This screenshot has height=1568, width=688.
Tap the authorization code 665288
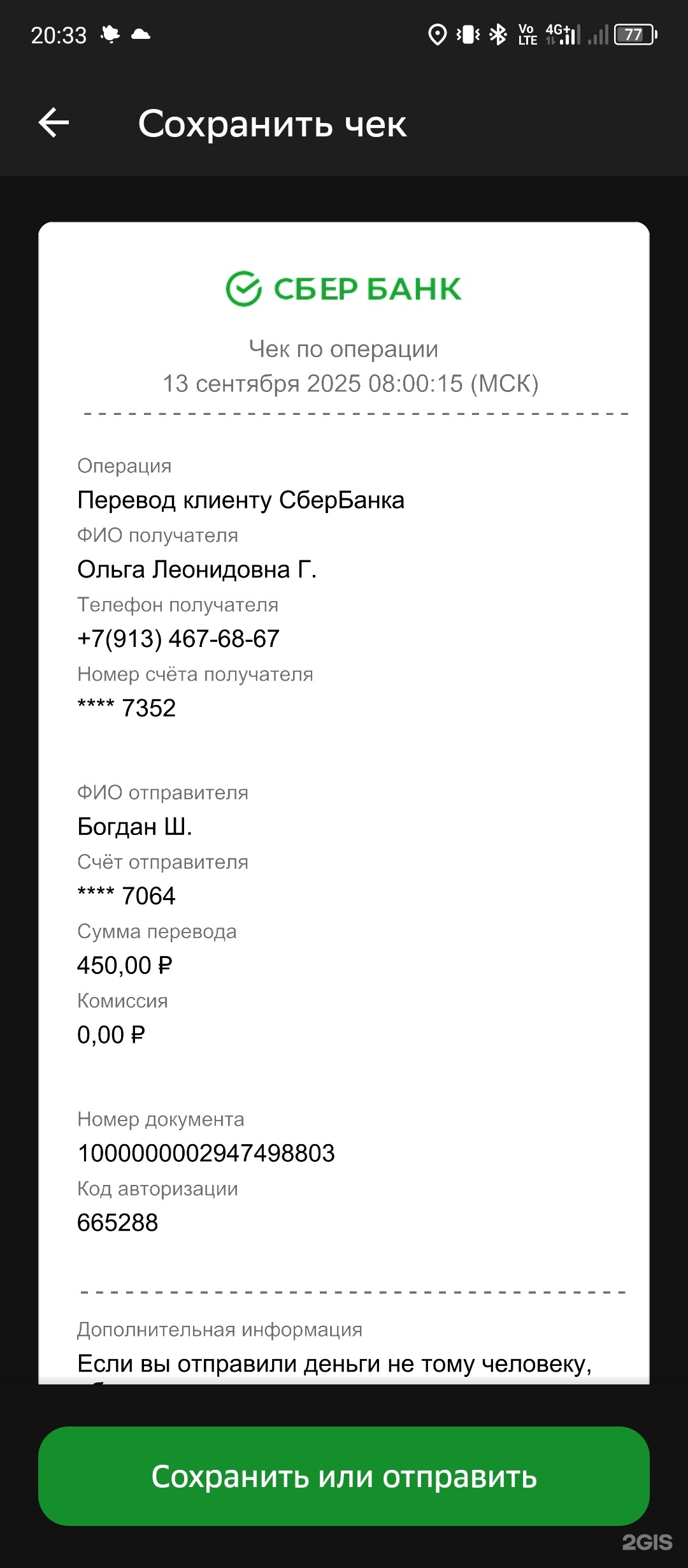pos(117,1223)
